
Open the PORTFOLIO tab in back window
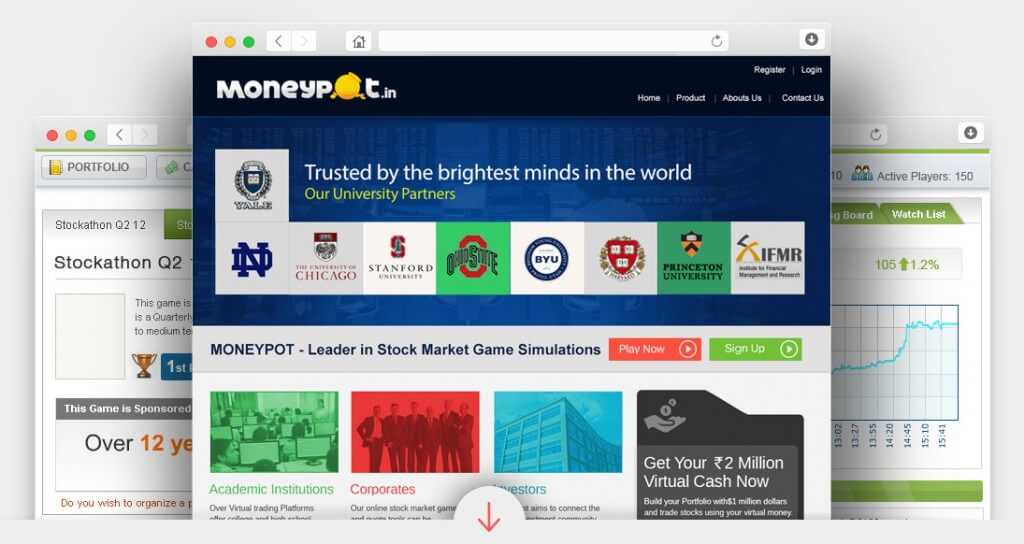click(93, 167)
